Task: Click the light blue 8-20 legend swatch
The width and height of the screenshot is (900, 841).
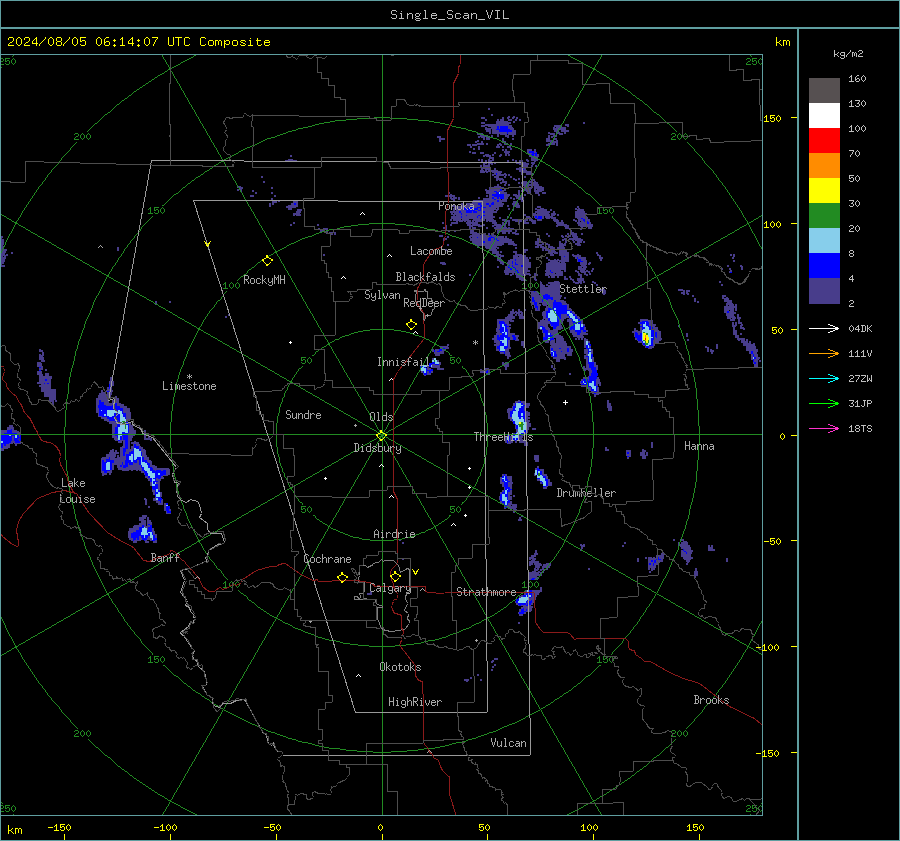Action: pyautogui.click(x=824, y=241)
